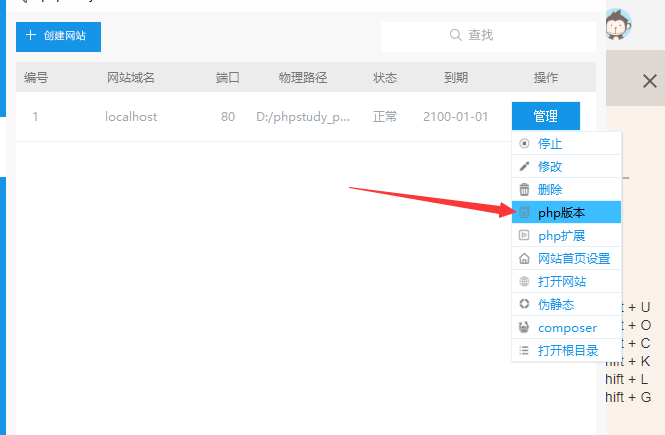Click the pencil edit icon
Screen dimensions: 665x435
(x=524, y=166)
